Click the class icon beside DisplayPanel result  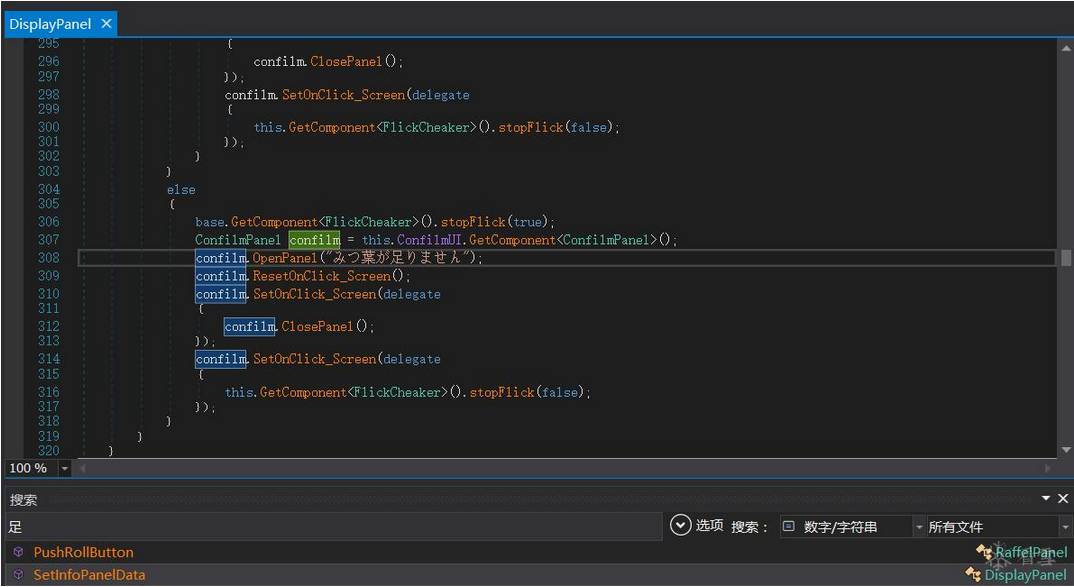pyautogui.click(x=973, y=574)
